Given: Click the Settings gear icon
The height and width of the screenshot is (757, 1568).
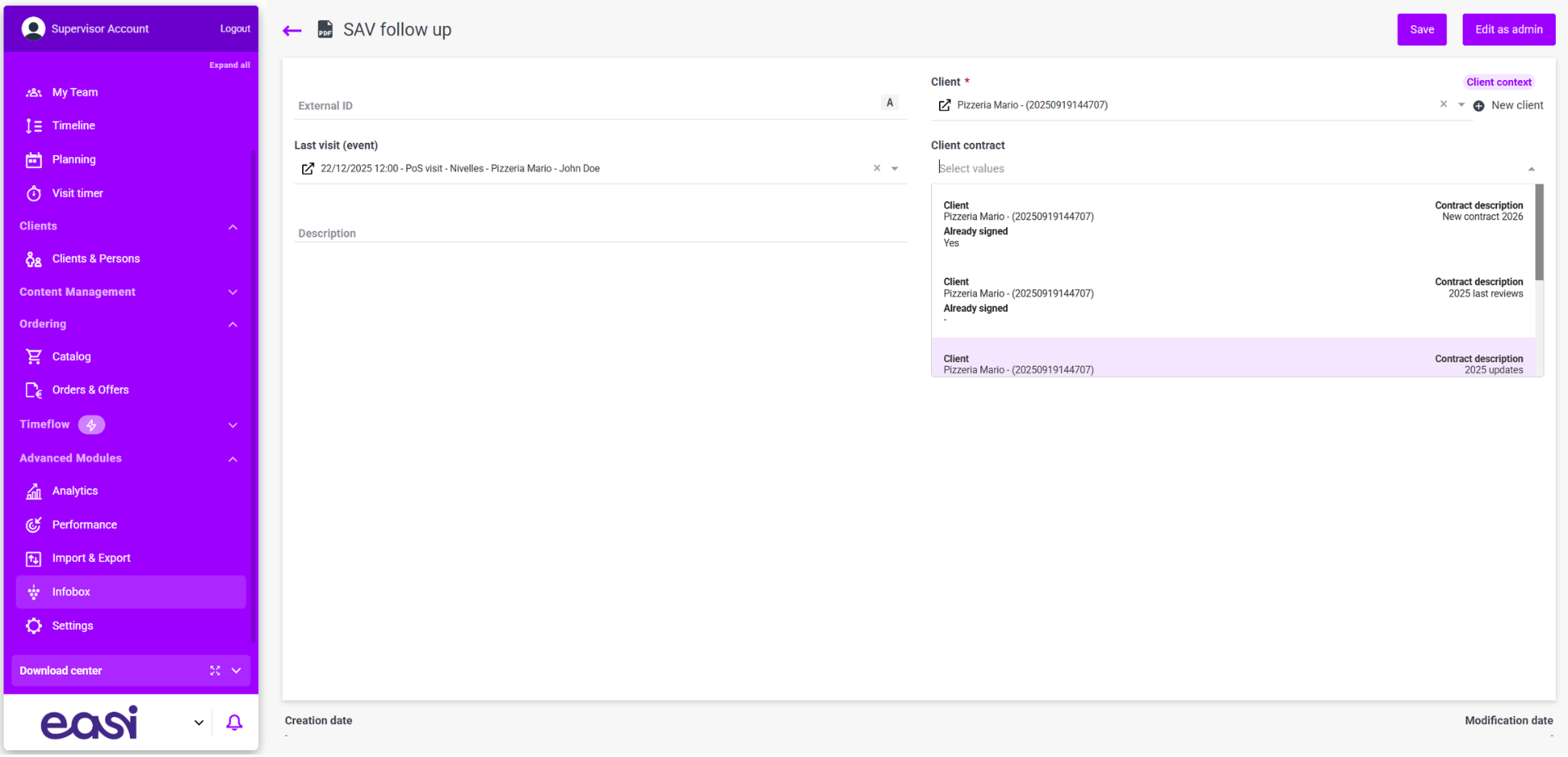Looking at the screenshot, I should [x=33, y=626].
